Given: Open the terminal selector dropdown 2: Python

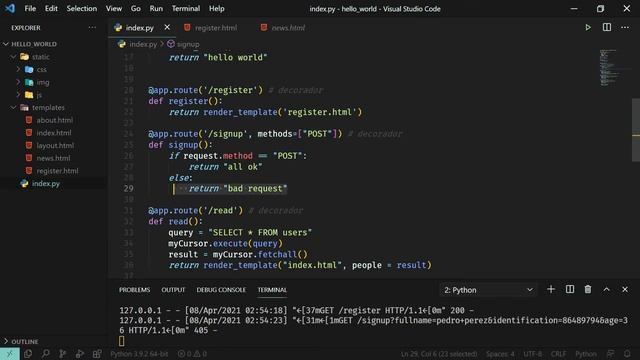Looking at the screenshot, I should [x=488, y=290].
